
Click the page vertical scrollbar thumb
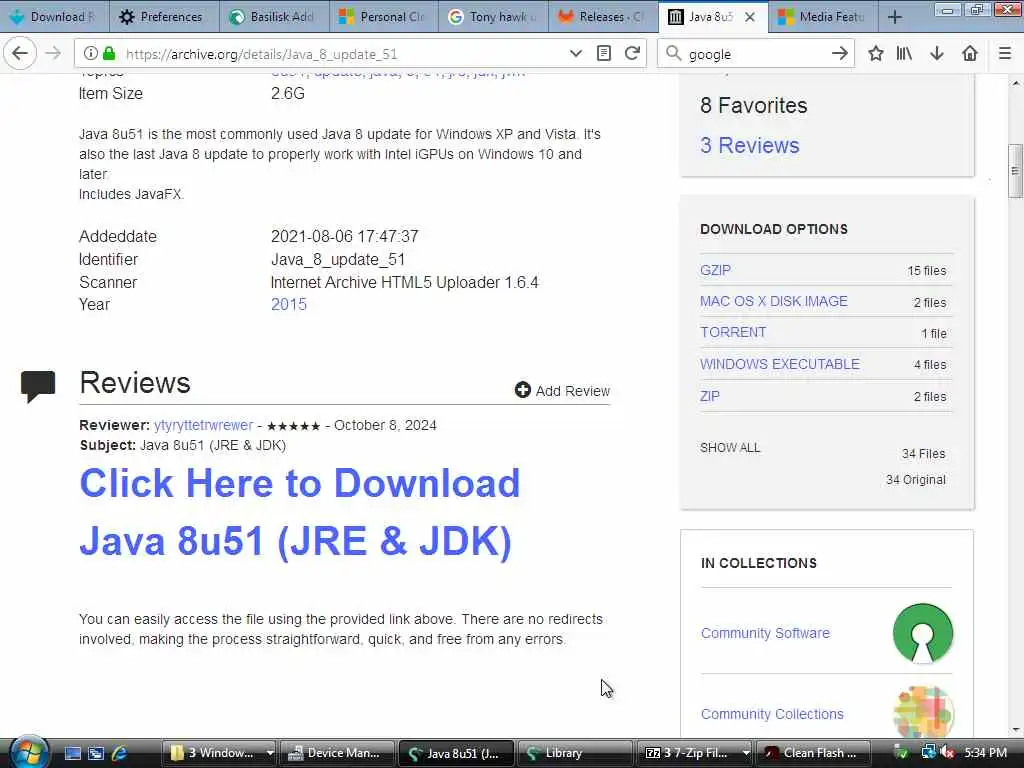coord(1015,170)
